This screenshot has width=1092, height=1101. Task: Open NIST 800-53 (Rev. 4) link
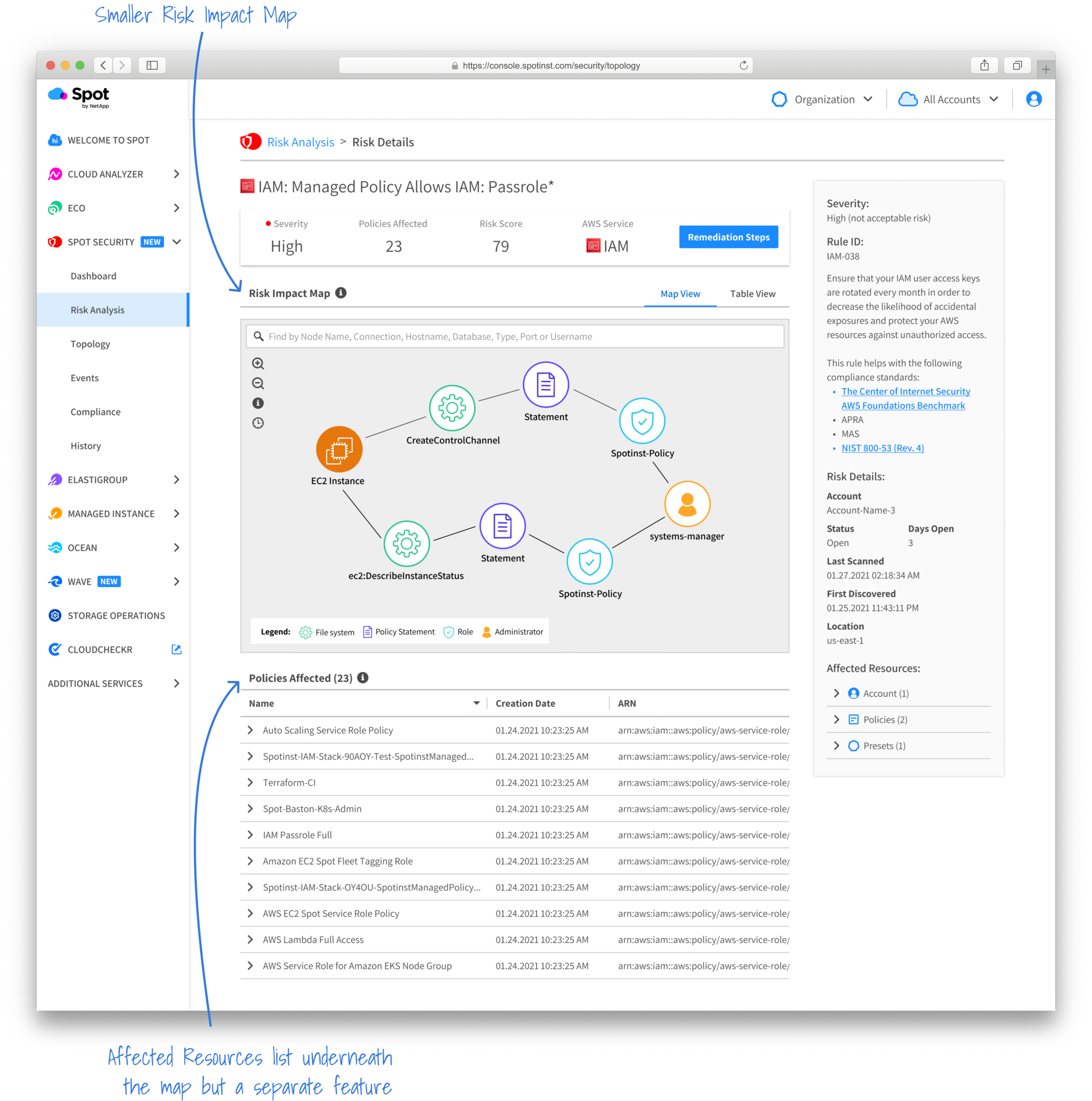pyautogui.click(x=882, y=448)
